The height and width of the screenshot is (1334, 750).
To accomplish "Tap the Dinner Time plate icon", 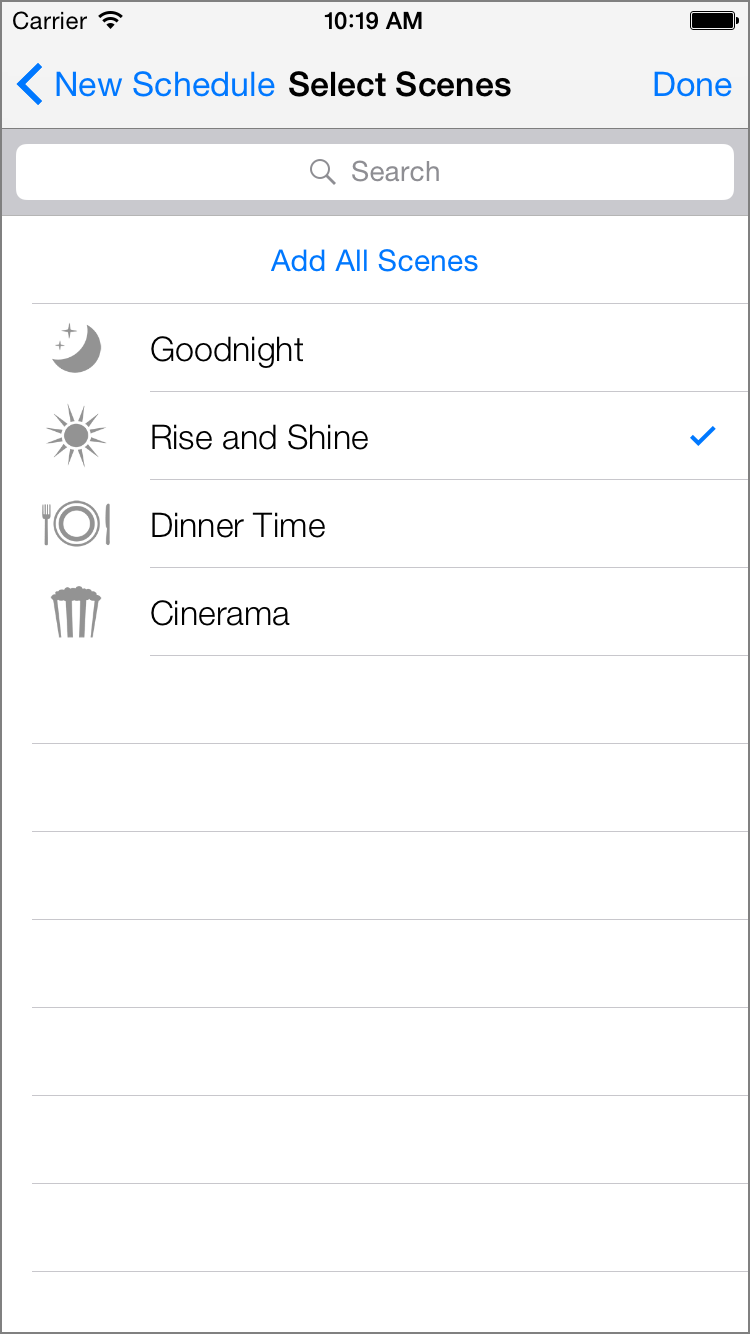I will 76,524.
